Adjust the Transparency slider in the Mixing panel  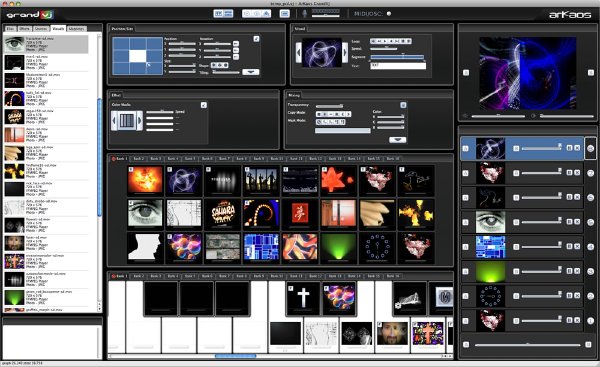tap(329, 106)
